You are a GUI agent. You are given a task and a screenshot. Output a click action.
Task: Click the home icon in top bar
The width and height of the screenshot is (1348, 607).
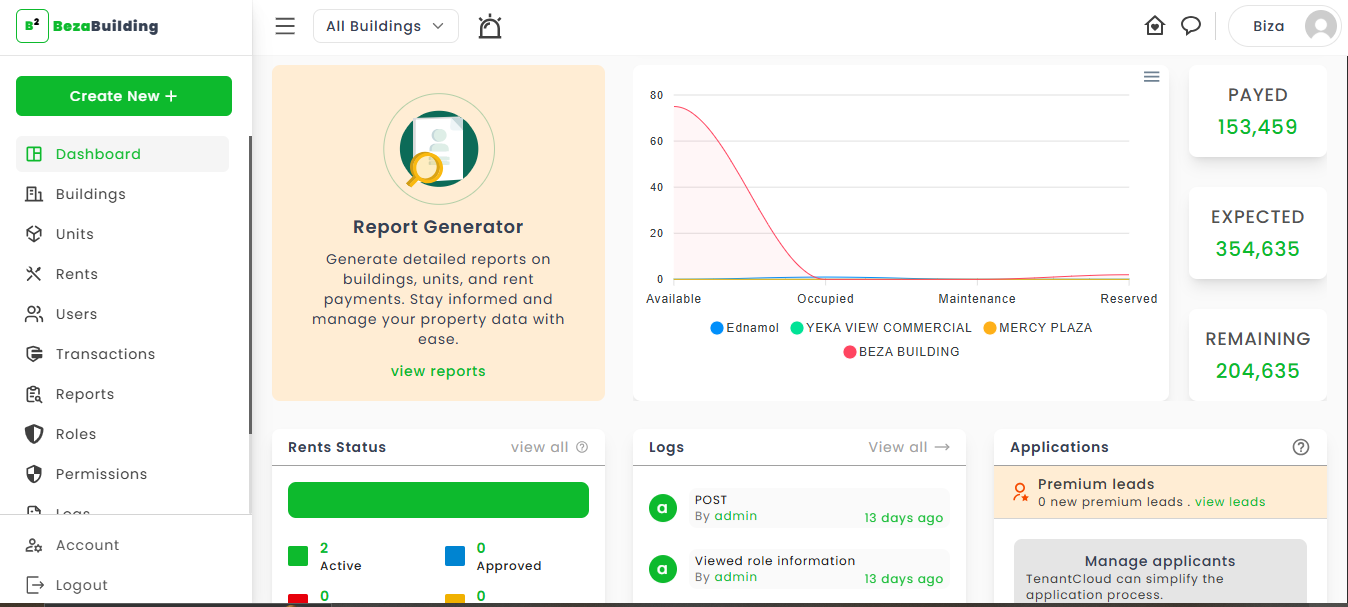coord(1155,26)
